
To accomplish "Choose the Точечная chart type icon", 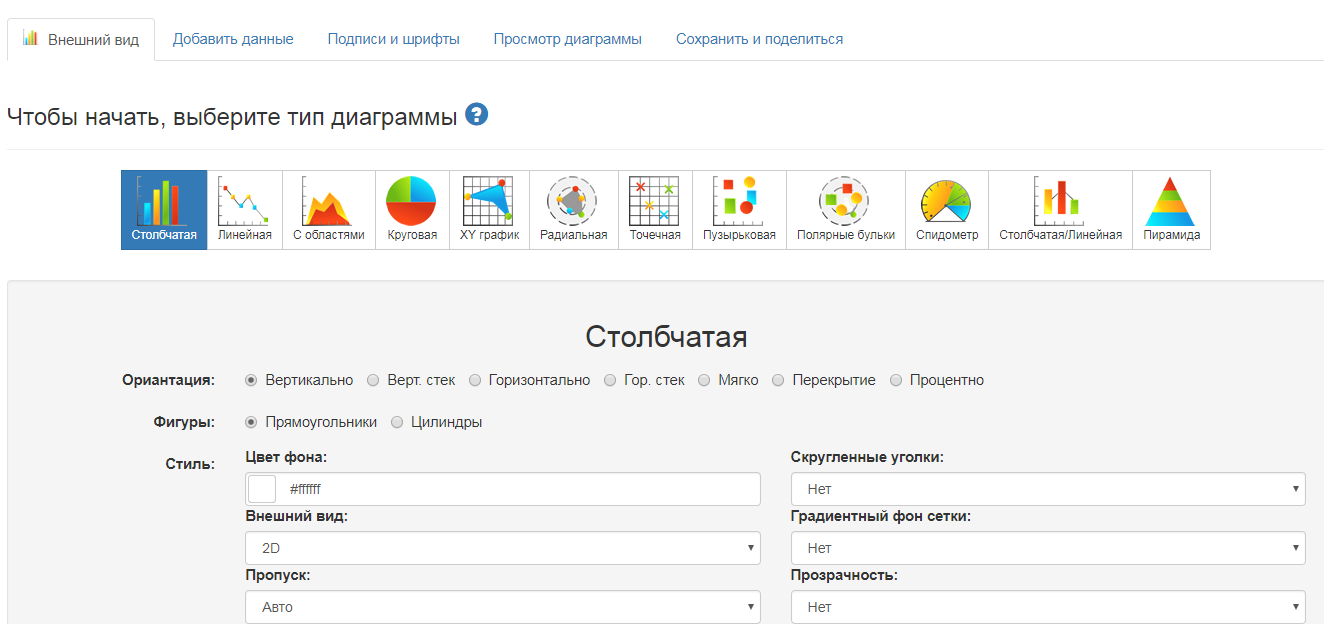I will click(655, 208).
